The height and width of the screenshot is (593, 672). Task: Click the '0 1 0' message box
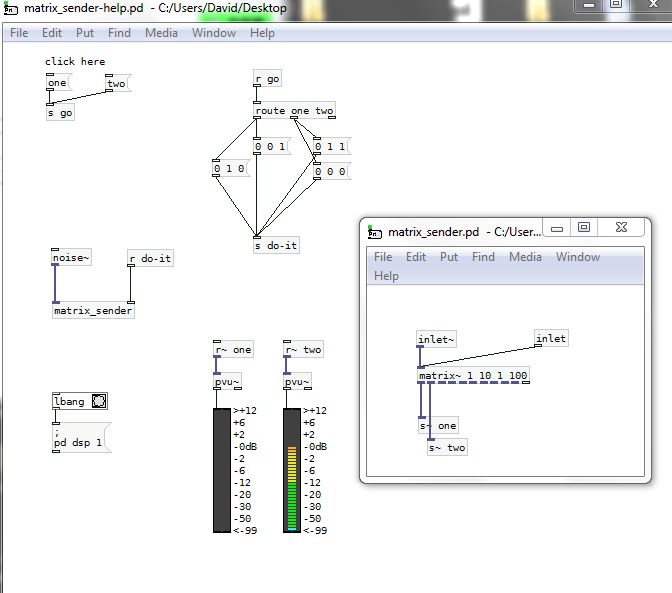point(229,170)
